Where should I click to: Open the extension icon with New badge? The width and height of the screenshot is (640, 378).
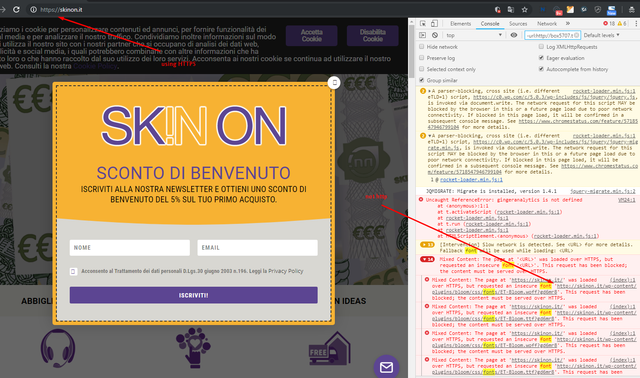(x=611, y=10)
